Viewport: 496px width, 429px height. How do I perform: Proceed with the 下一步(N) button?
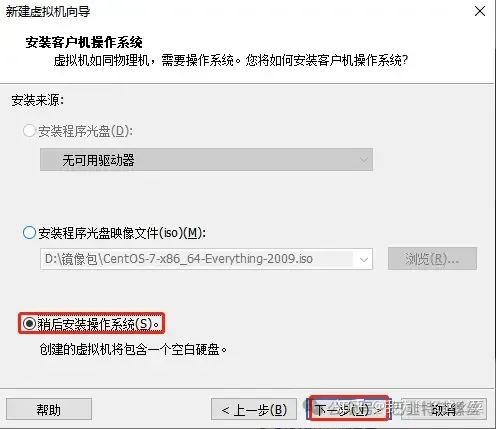point(349,409)
